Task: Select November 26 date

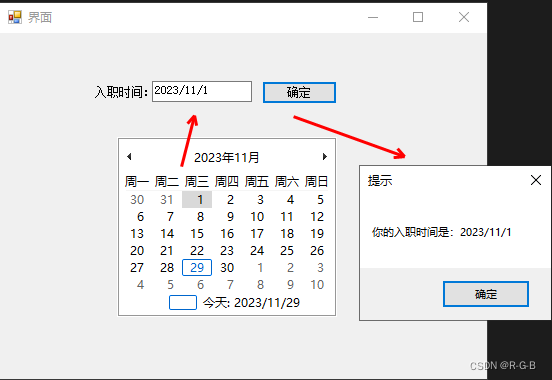Action: pyautogui.click(x=317, y=251)
